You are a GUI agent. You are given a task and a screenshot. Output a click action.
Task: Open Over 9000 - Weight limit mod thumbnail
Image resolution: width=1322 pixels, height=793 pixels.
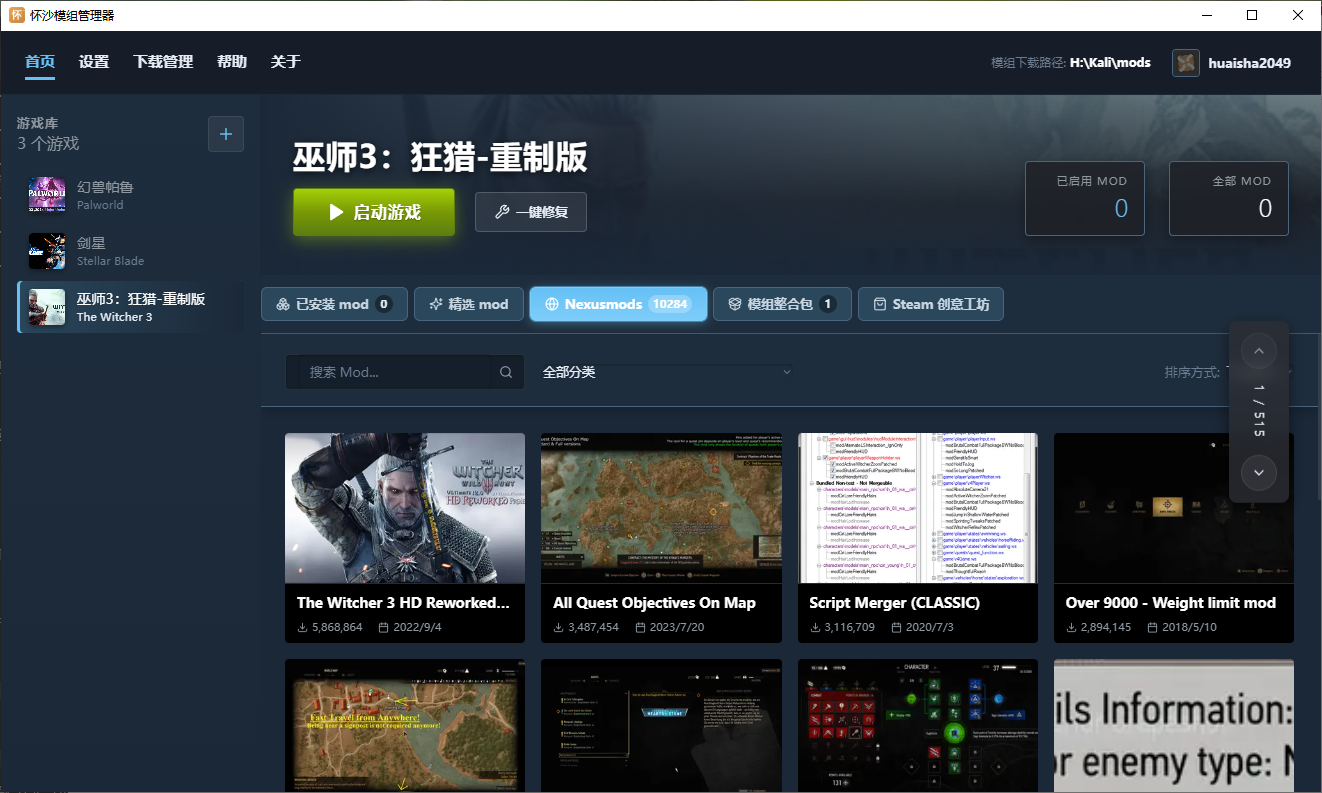point(1174,508)
